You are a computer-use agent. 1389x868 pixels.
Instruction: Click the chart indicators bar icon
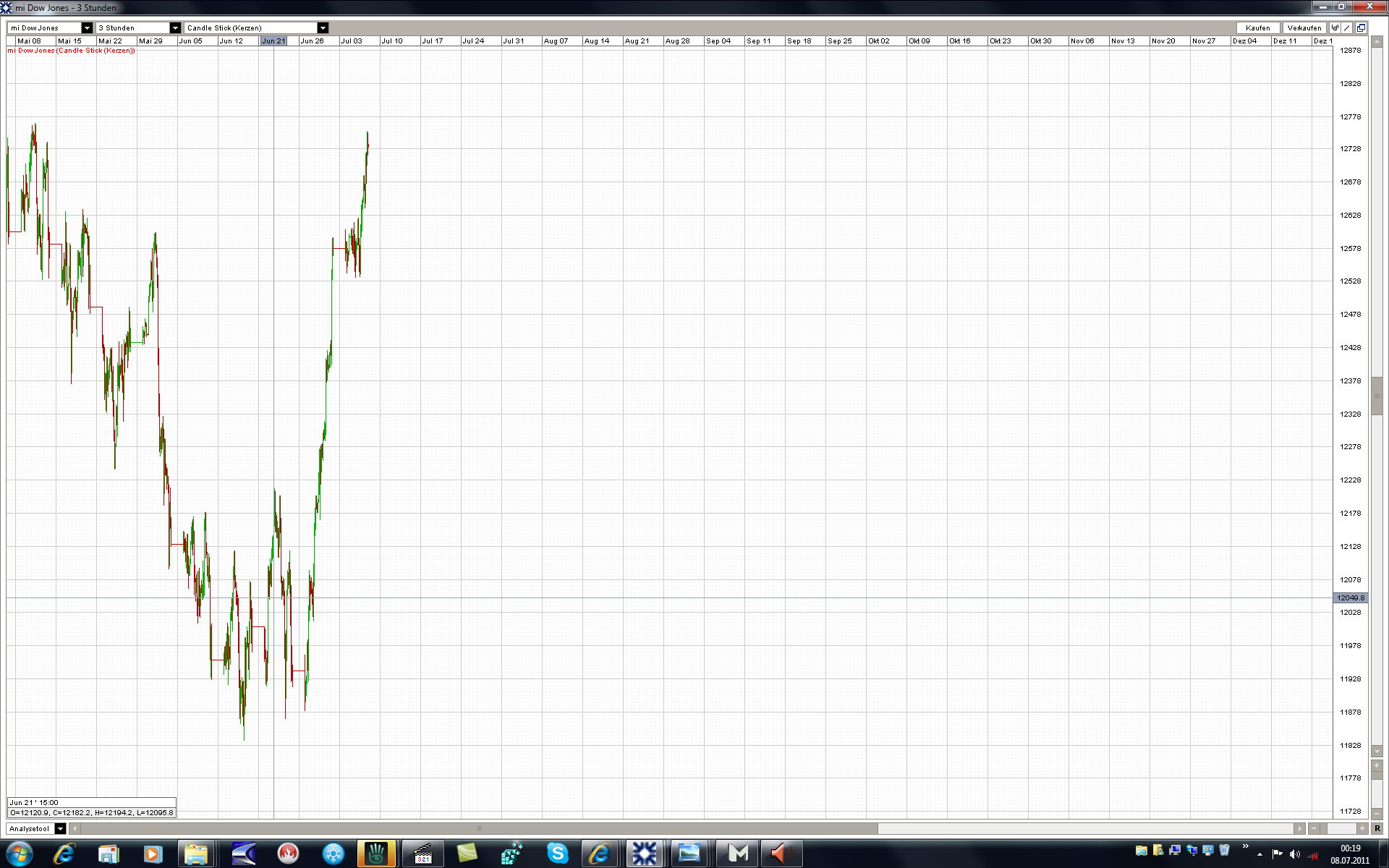[1335, 27]
